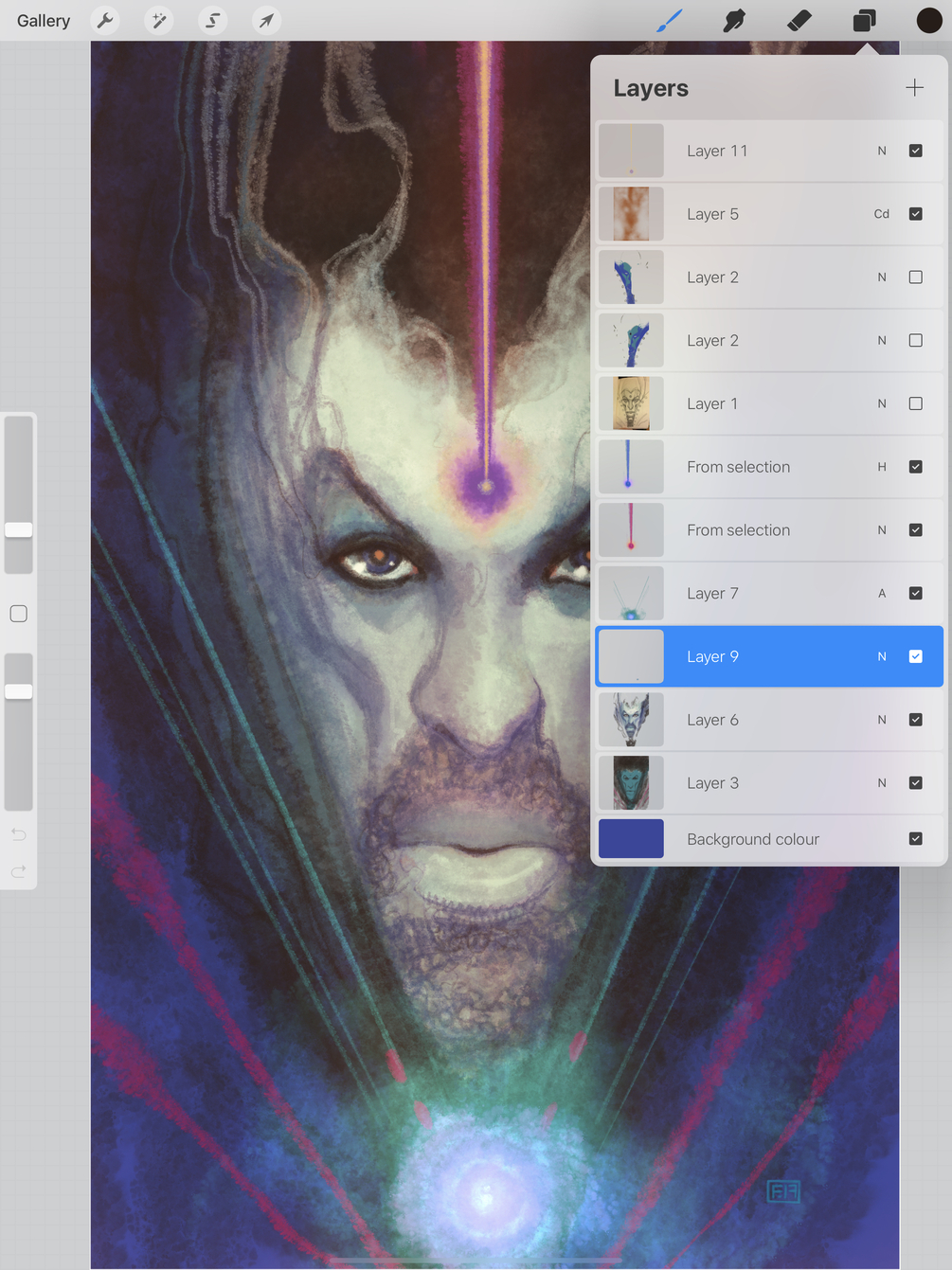Tap the Layers panel title
The image size is (952, 1270).
(651, 88)
